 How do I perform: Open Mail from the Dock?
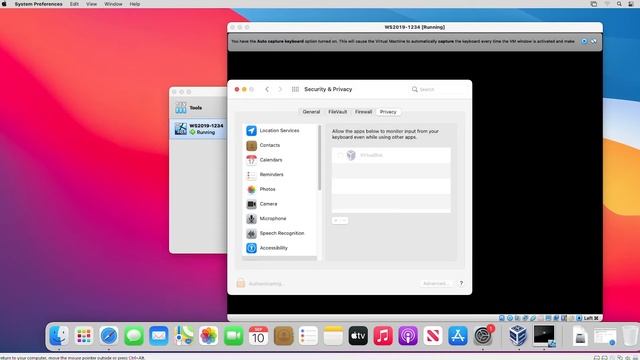click(x=158, y=336)
